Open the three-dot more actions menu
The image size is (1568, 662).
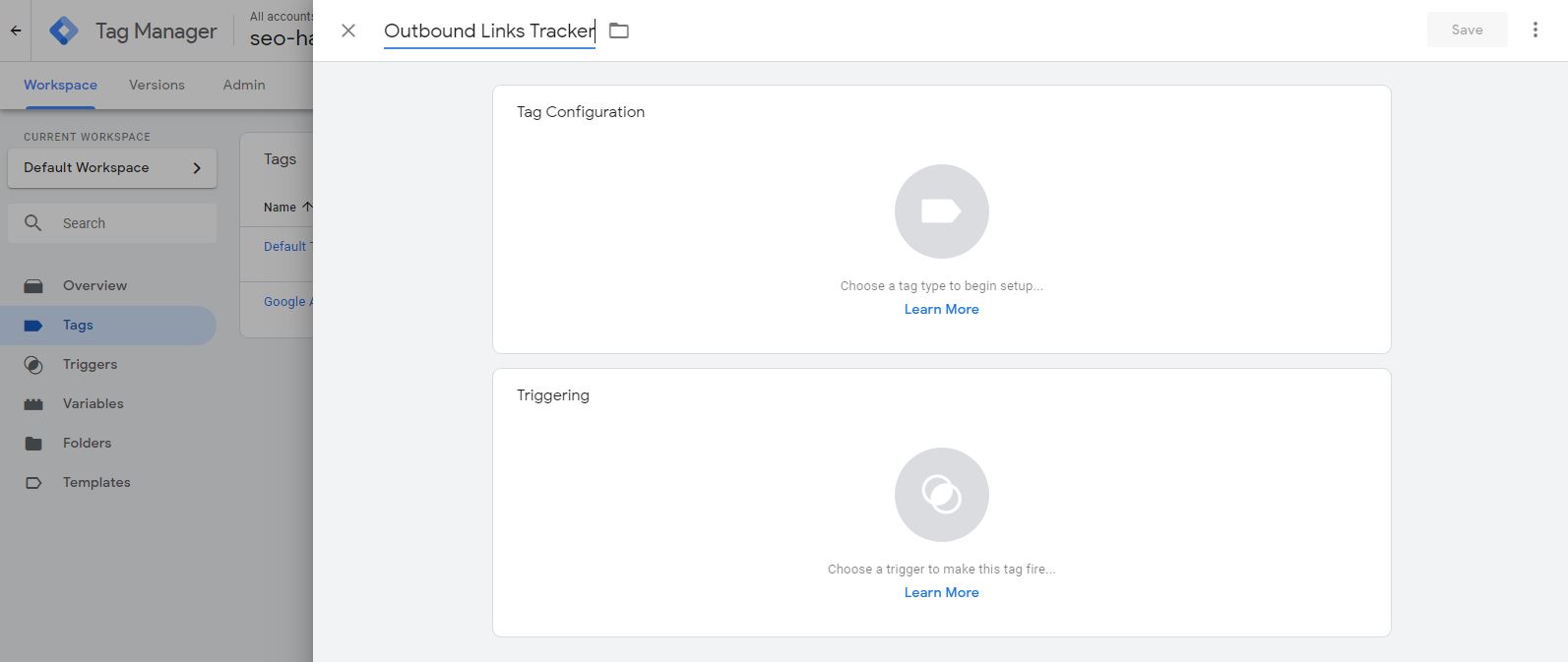coord(1535,30)
